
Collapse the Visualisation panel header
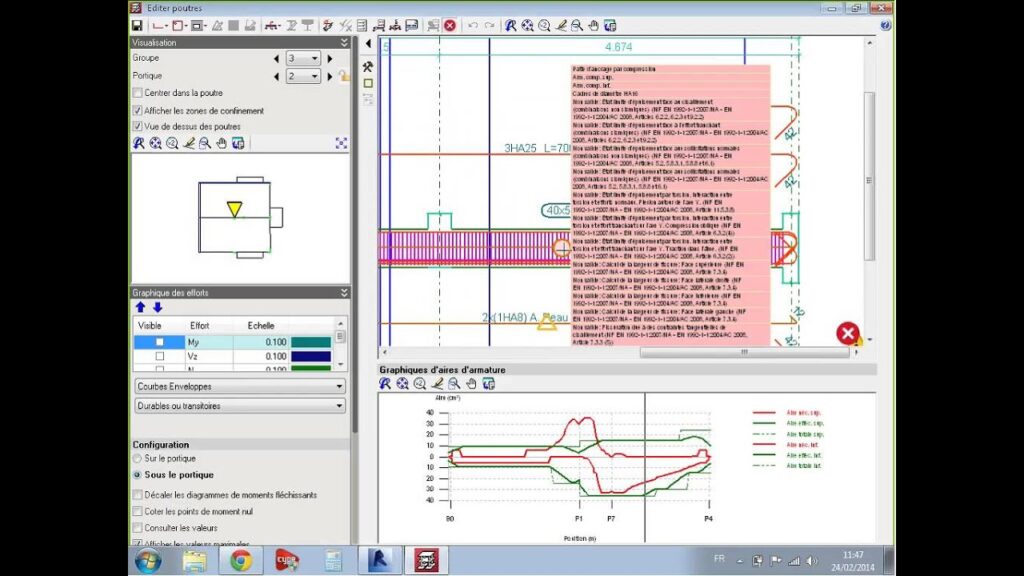tap(344, 43)
